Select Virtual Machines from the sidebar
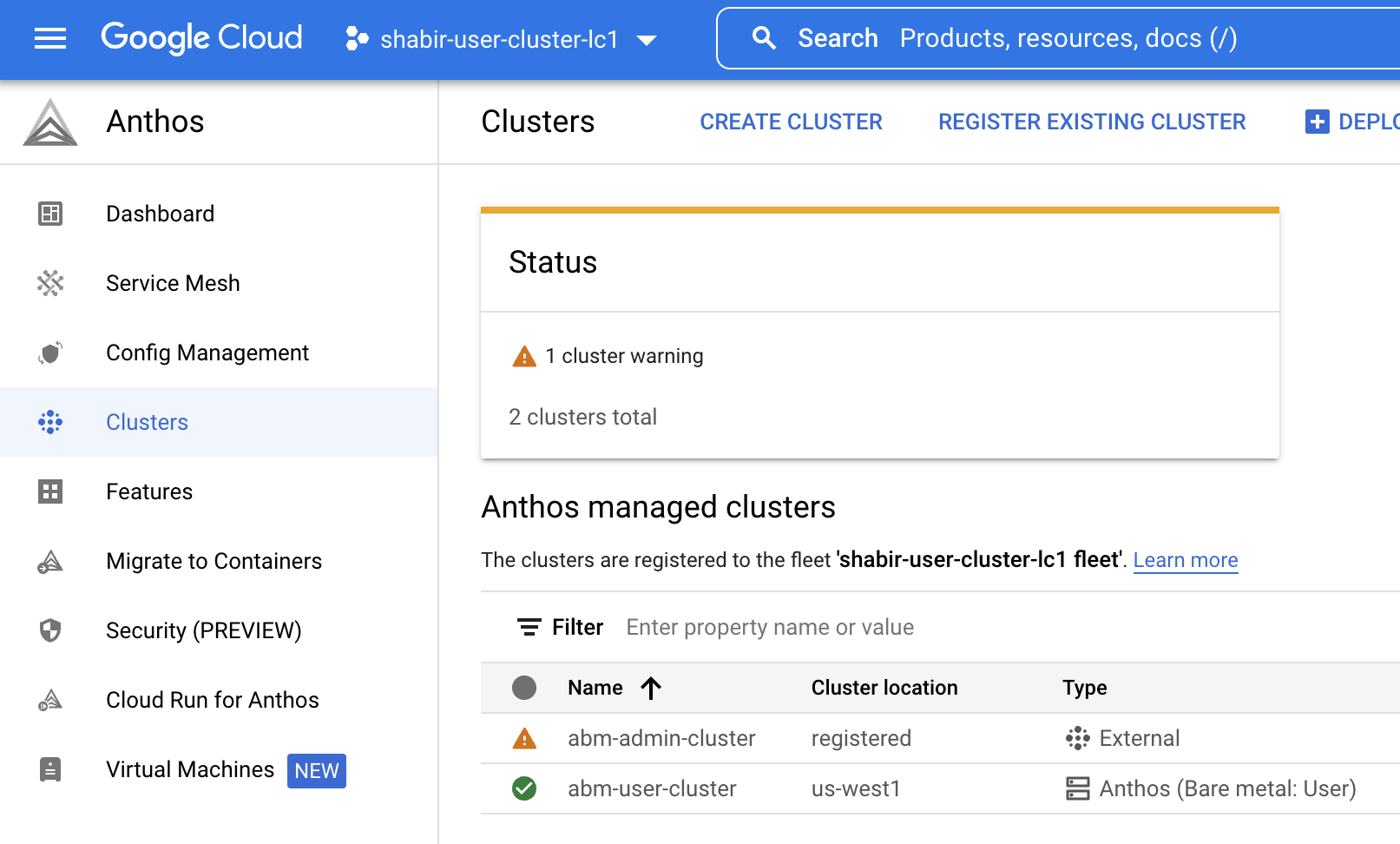1400x844 pixels. (189, 769)
